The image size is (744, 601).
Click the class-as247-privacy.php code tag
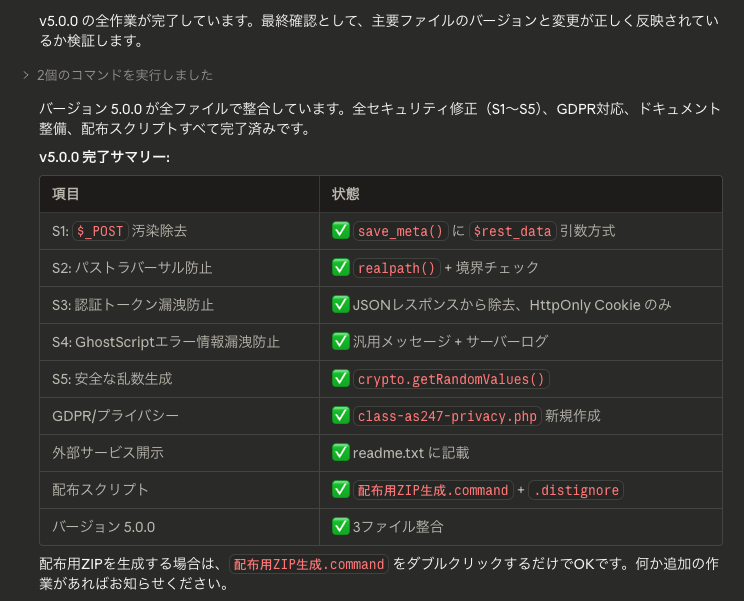coord(447,416)
